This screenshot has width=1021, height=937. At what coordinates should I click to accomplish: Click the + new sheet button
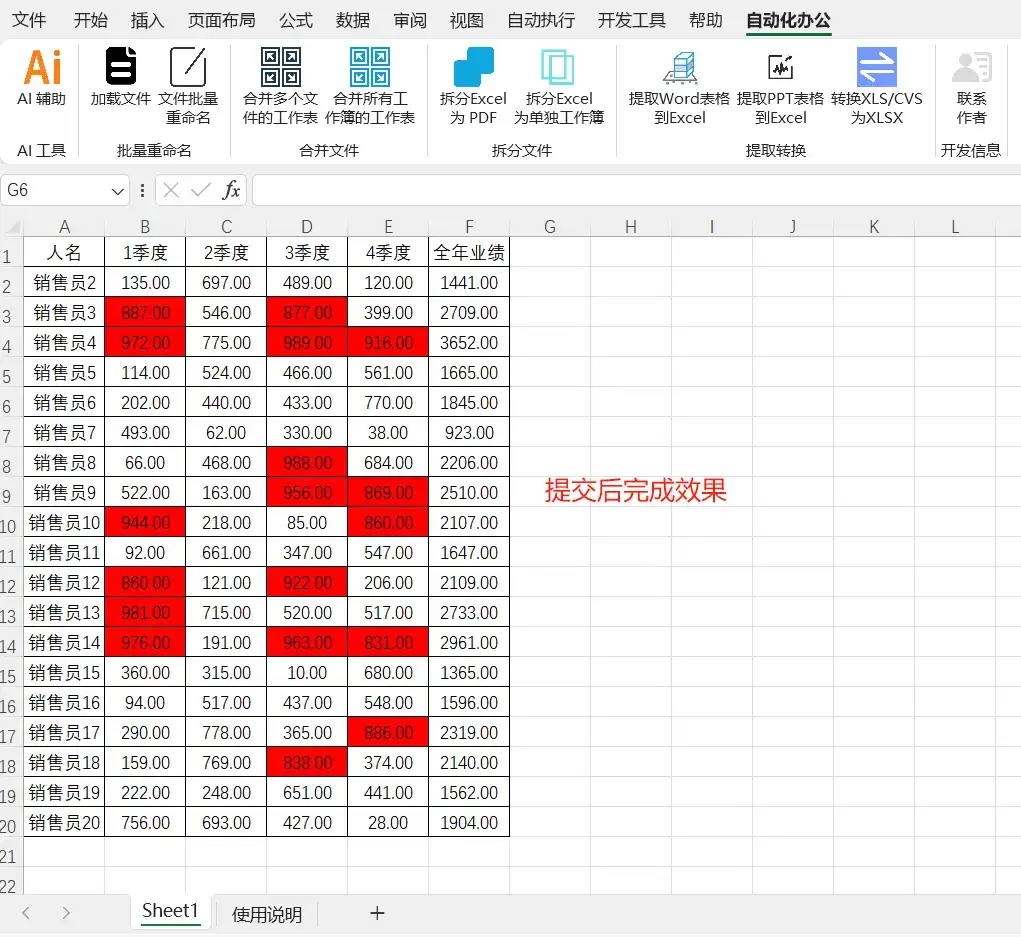(377, 913)
